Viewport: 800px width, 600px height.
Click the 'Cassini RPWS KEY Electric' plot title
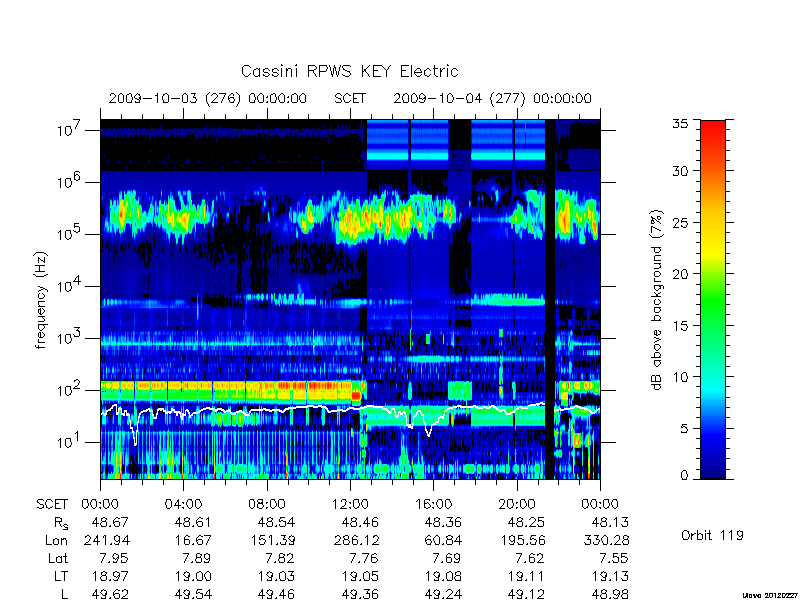(x=349, y=71)
